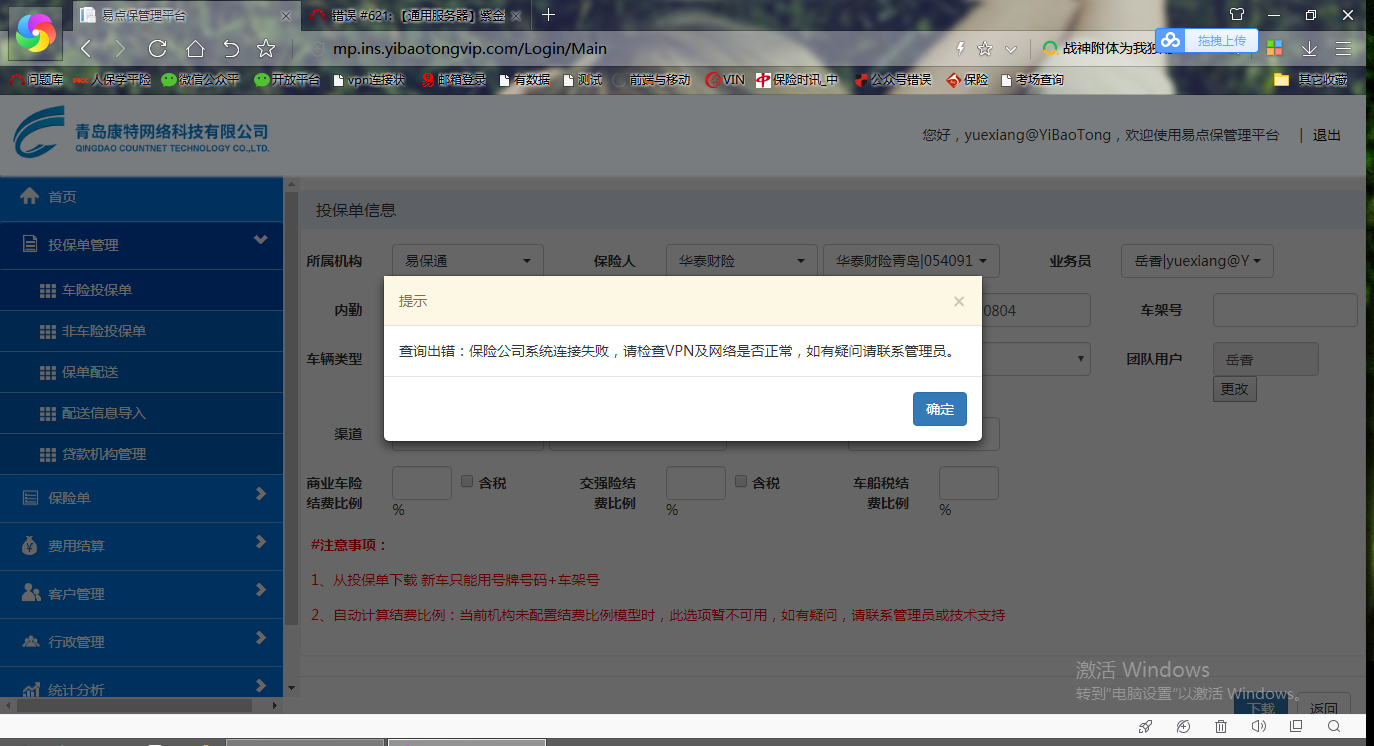Switch to the 错误 #621 tab
The image size is (1374, 746).
point(415,15)
